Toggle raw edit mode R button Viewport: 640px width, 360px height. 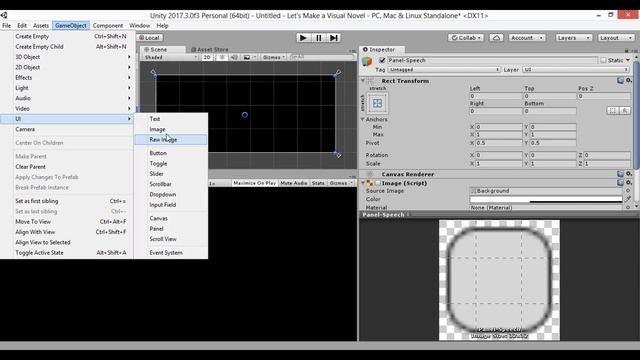coord(624,111)
